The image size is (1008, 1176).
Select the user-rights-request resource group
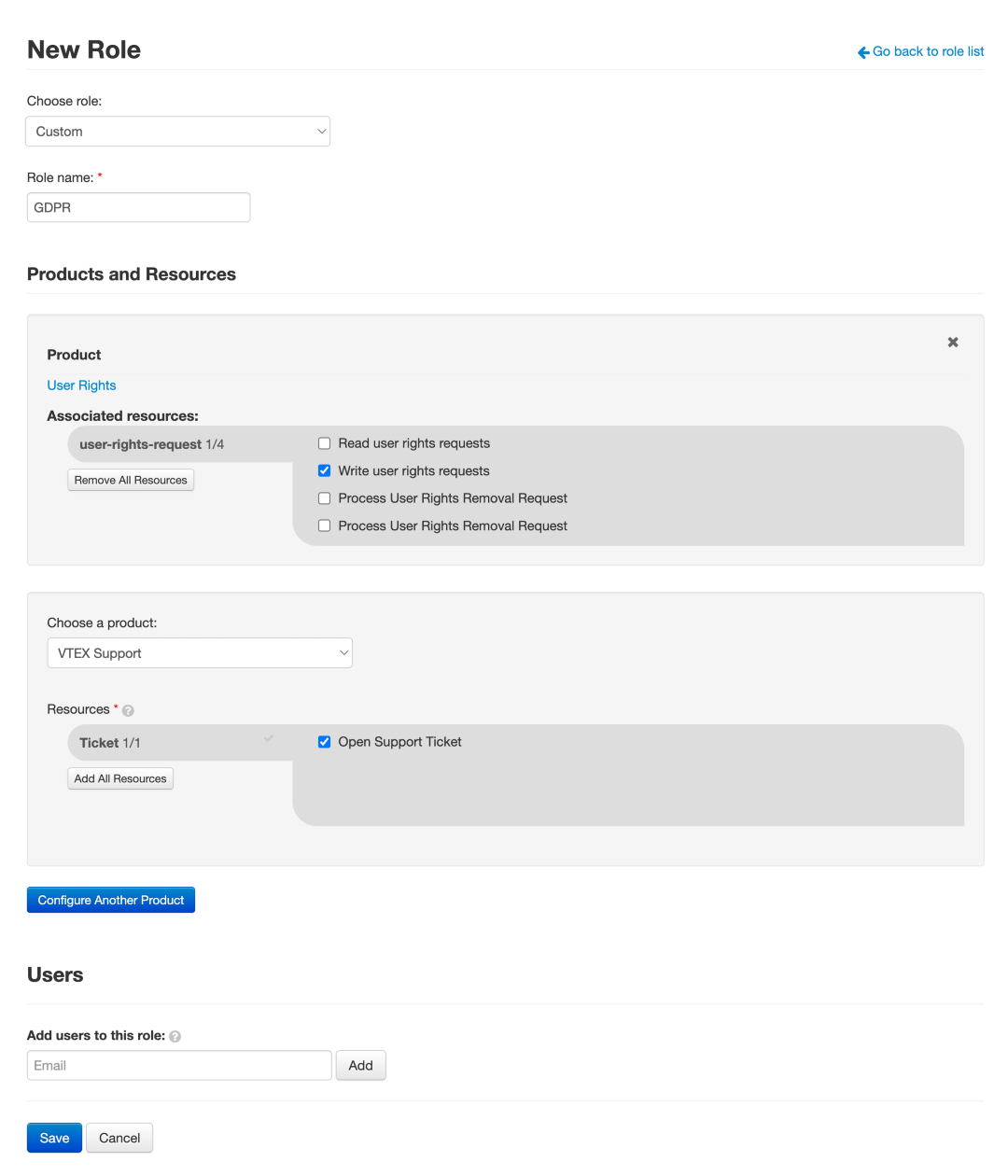[151, 444]
